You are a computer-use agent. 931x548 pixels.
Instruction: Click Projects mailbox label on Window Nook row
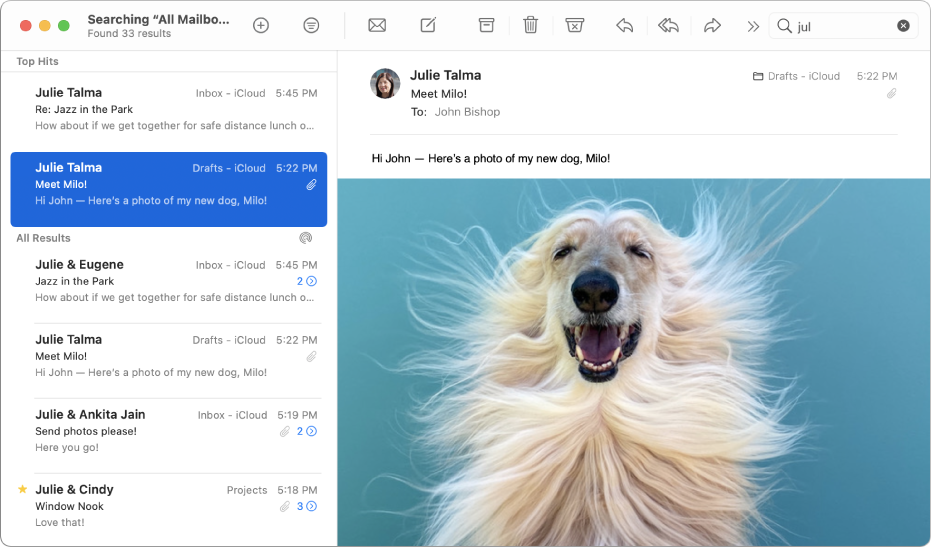[246, 490]
